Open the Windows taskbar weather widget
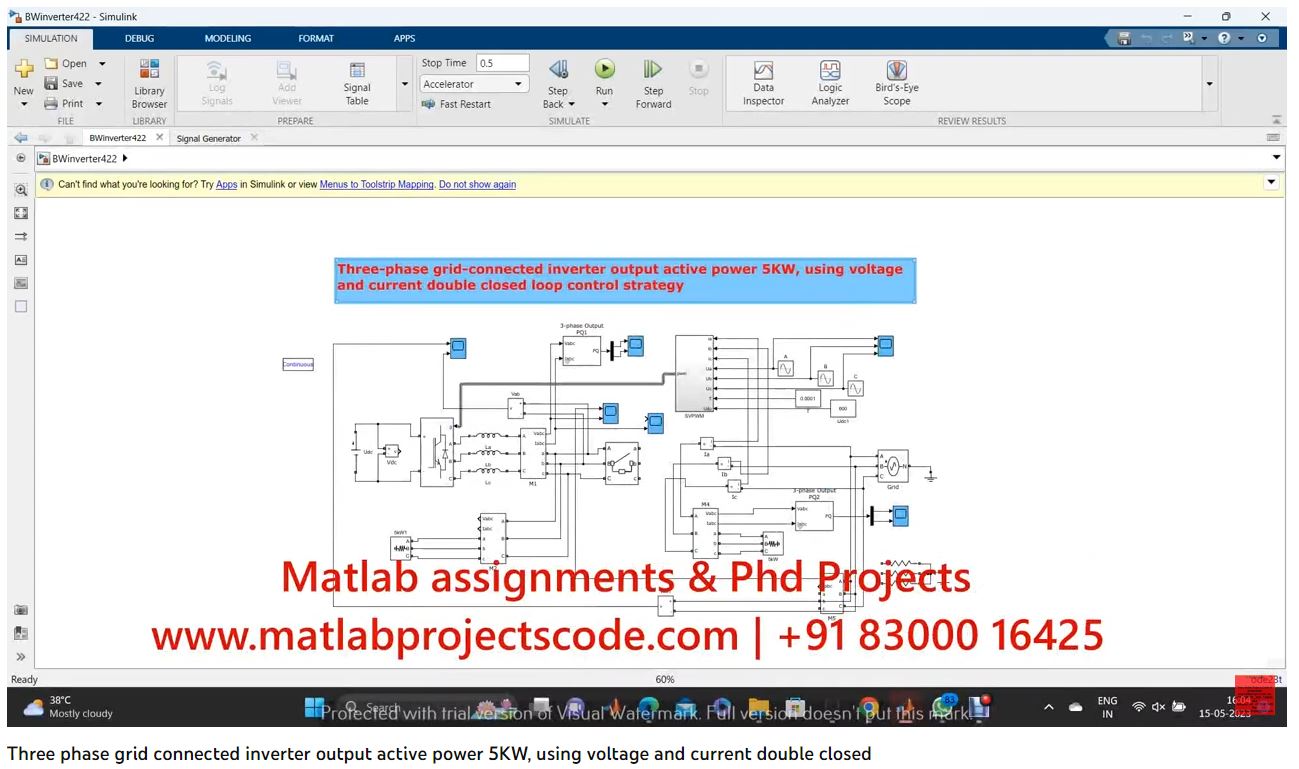1299x769 pixels. pos(70,707)
